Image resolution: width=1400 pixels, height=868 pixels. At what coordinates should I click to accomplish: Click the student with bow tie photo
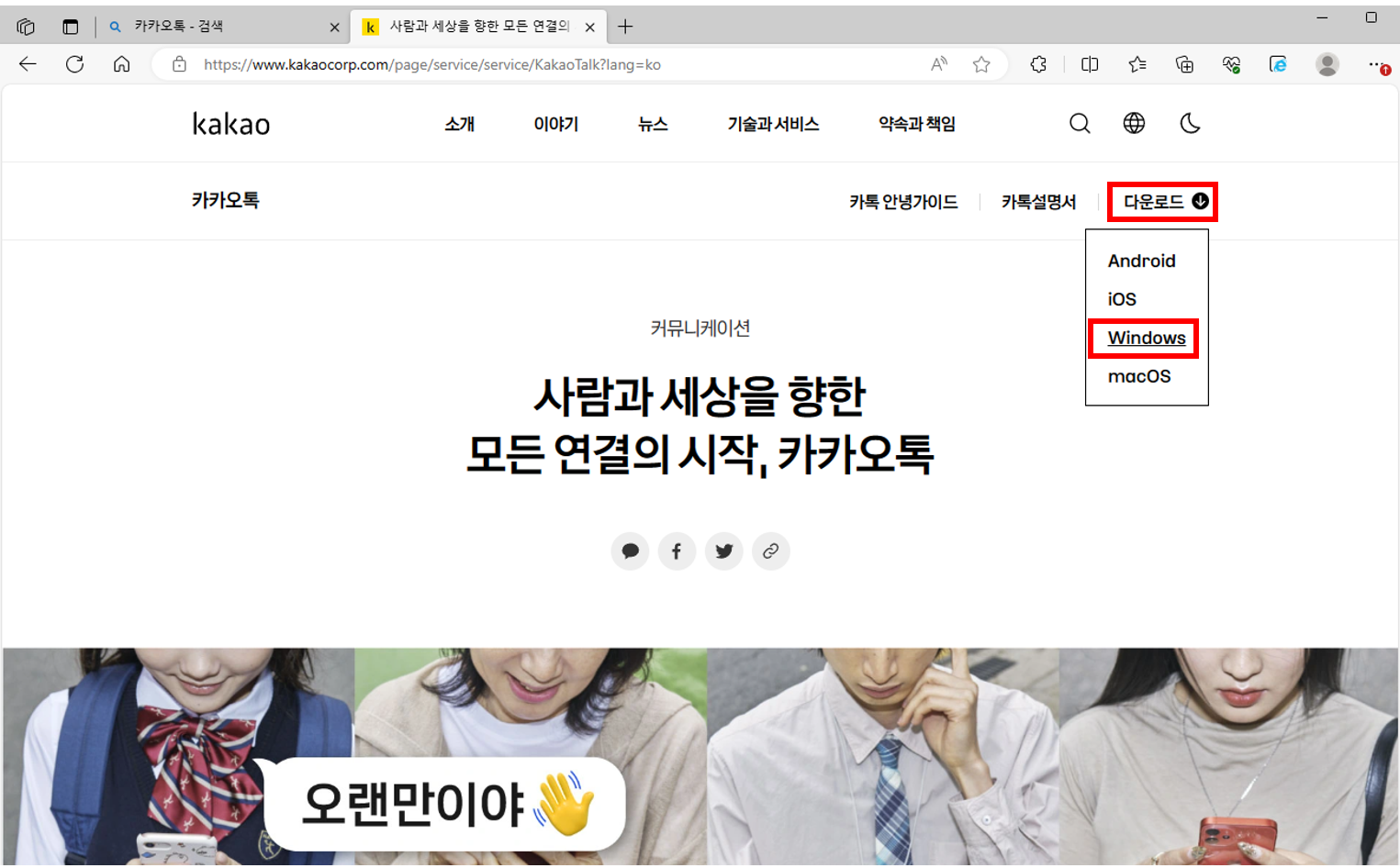[x=179, y=756]
